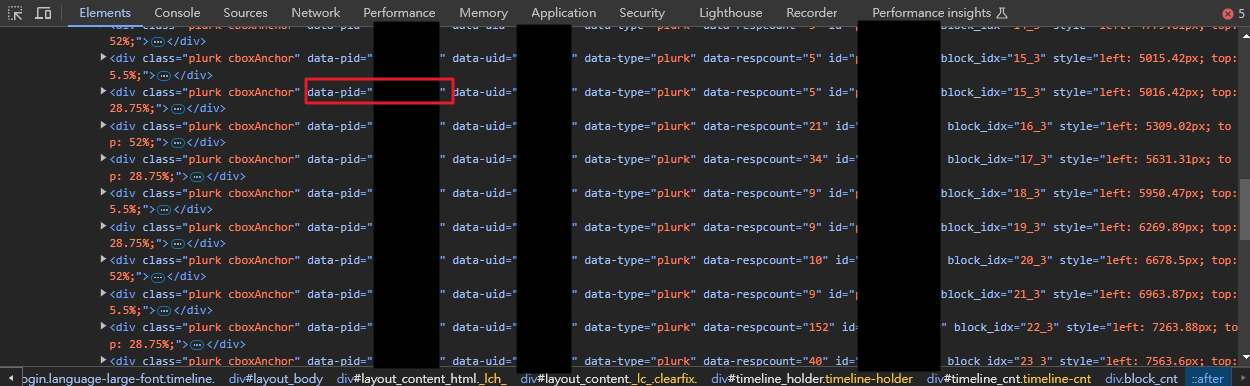Expand the div with block_idx 16_3
The height and width of the screenshot is (386, 1250).
(x=104, y=126)
